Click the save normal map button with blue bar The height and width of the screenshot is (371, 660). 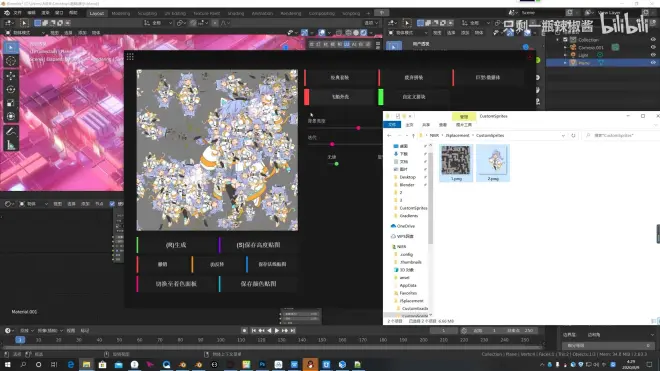coord(272,264)
